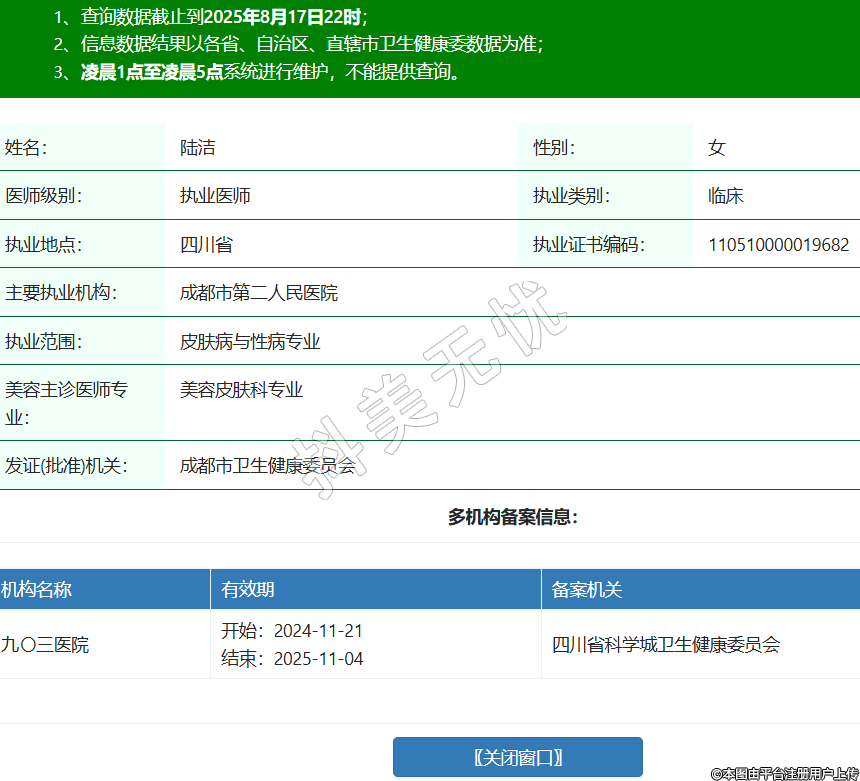Click the 成都市卫生健康委员会 issuing authority
This screenshot has height=781, width=860.
(267, 465)
